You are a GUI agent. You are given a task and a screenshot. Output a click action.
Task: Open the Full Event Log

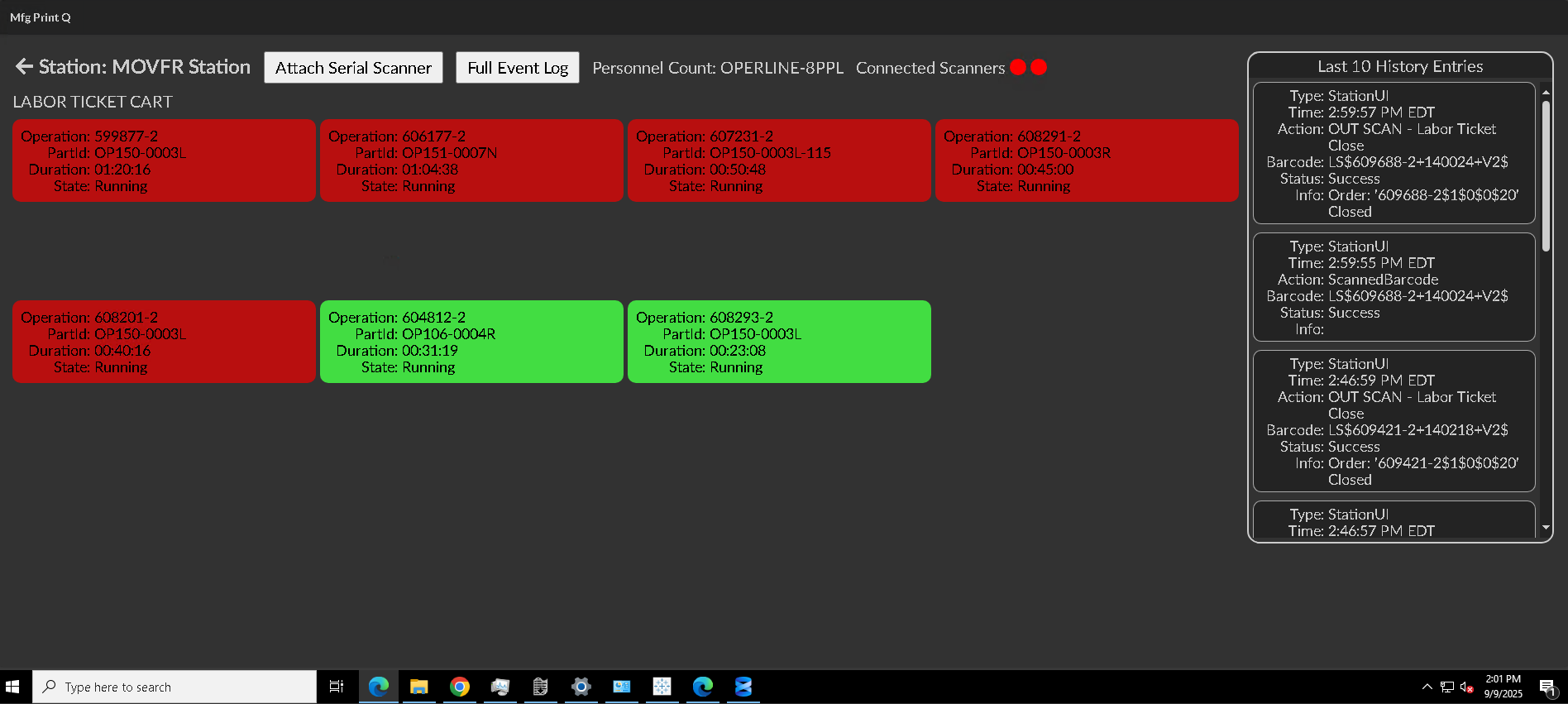pos(518,68)
